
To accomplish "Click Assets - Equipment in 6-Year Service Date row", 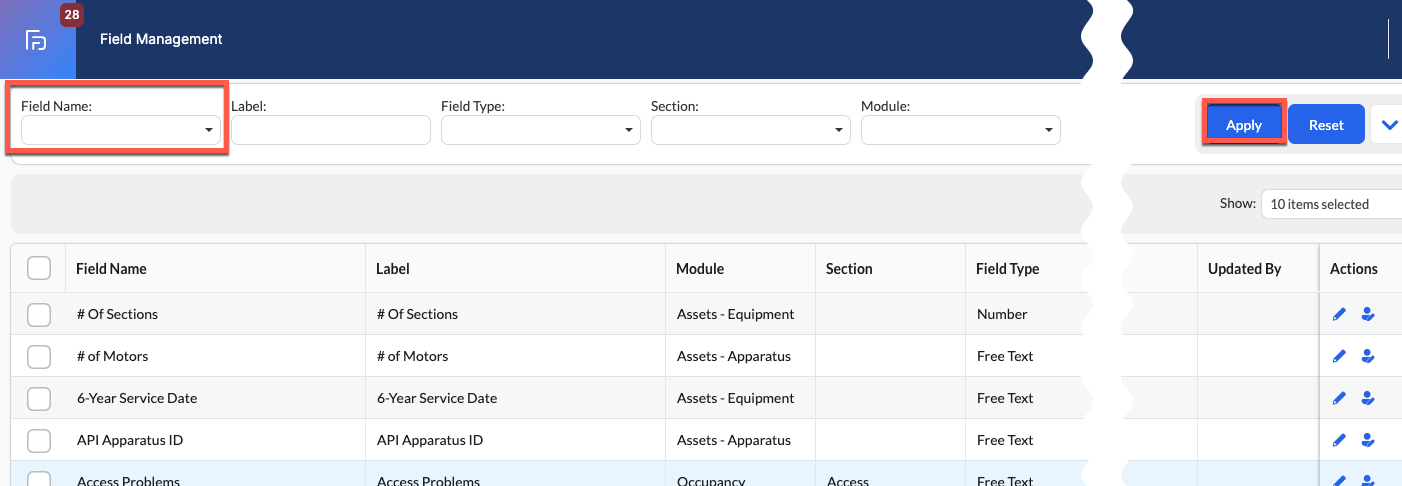I will pos(735,398).
